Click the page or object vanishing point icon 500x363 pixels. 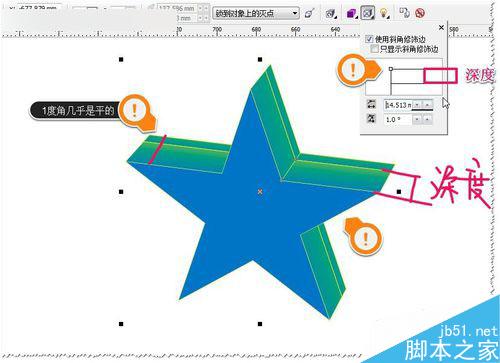click(x=310, y=13)
